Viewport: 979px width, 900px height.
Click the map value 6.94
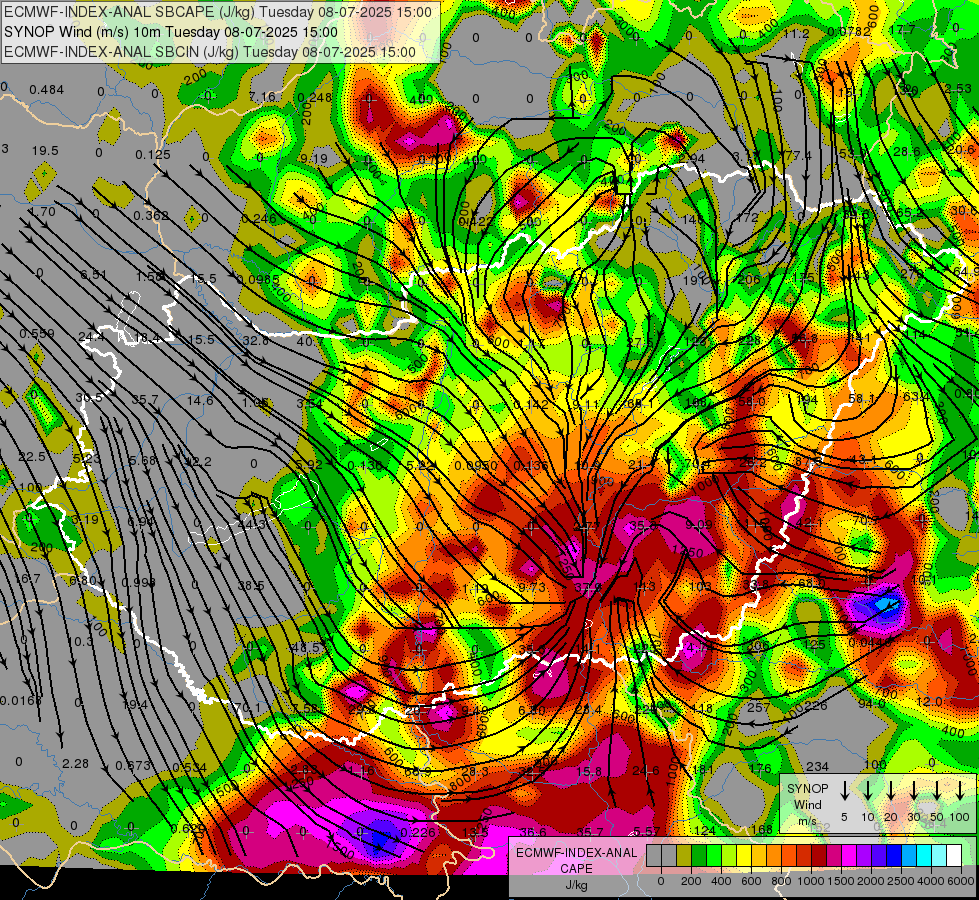[140, 522]
